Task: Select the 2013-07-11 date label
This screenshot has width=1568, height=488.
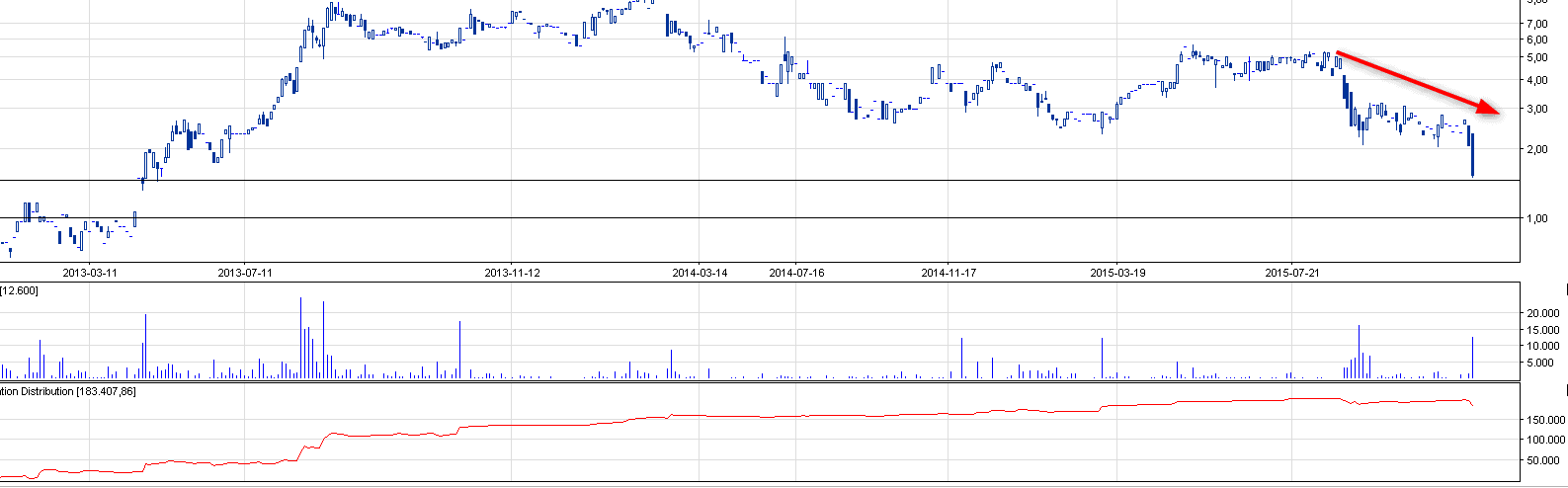Action: [x=245, y=273]
